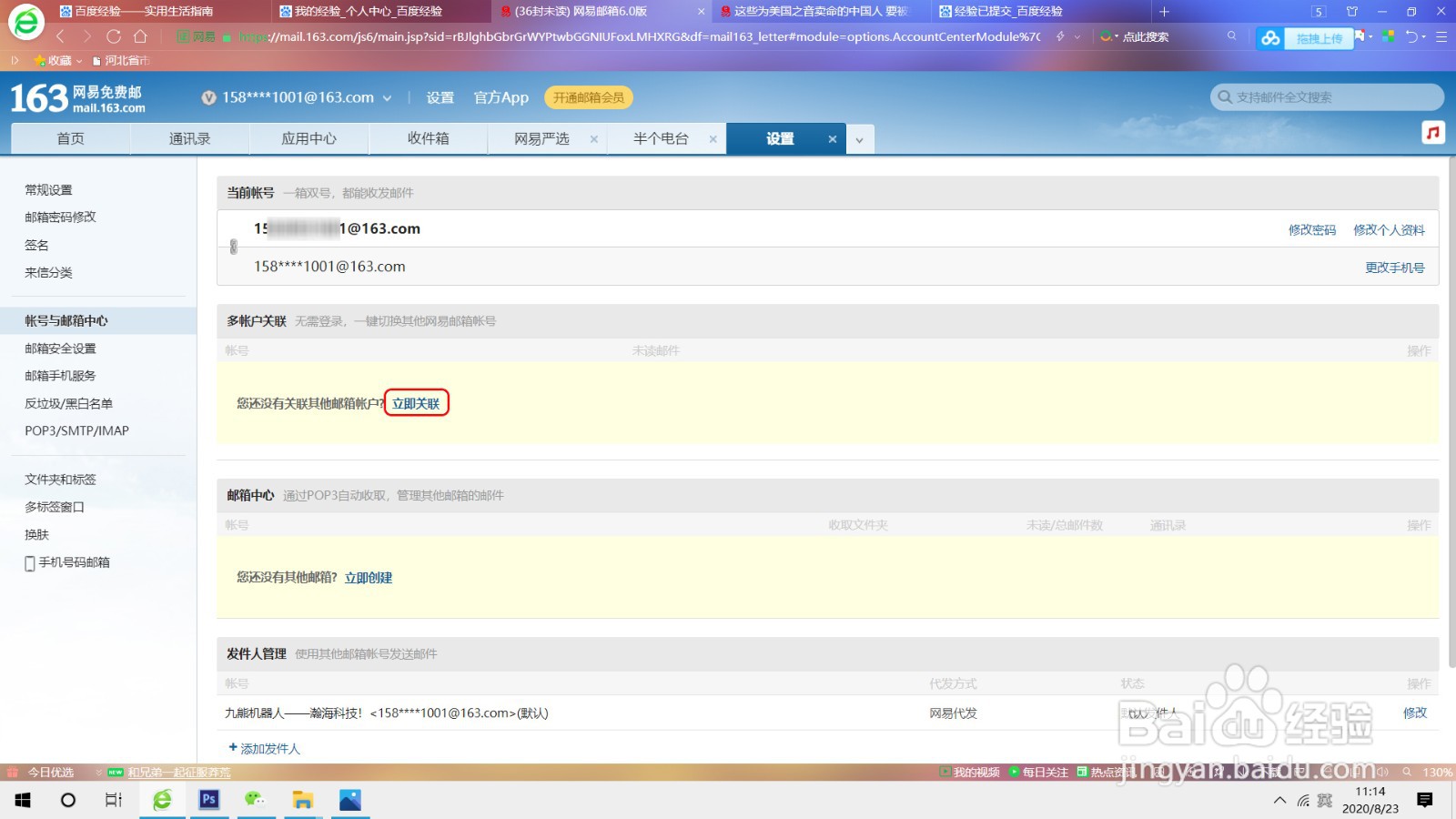The height and width of the screenshot is (819, 1456).
Task: Focus the mail full-text search field
Action: [1327, 97]
